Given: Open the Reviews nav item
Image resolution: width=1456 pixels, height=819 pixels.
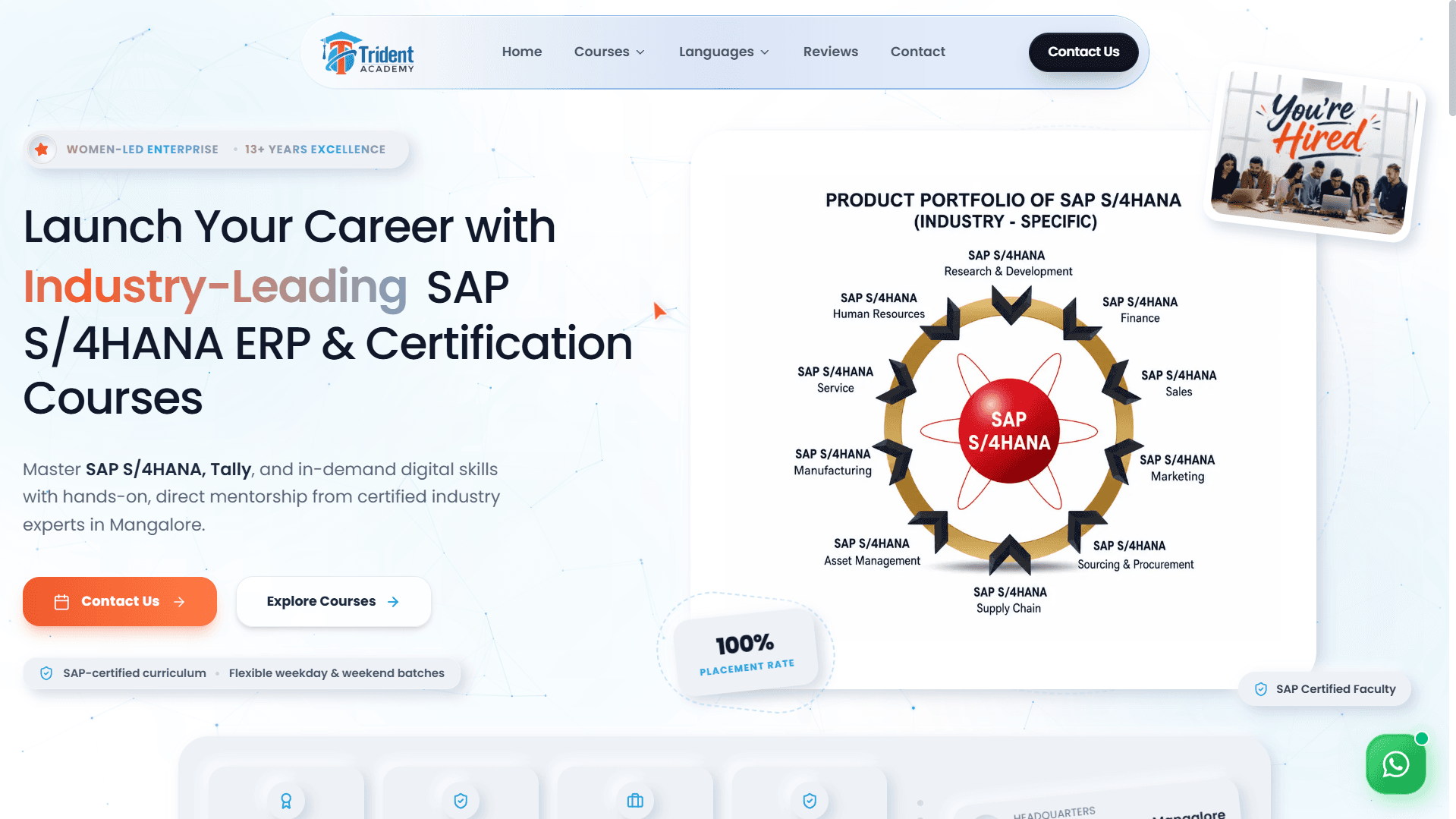Looking at the screenshot, I should point(831,52).
